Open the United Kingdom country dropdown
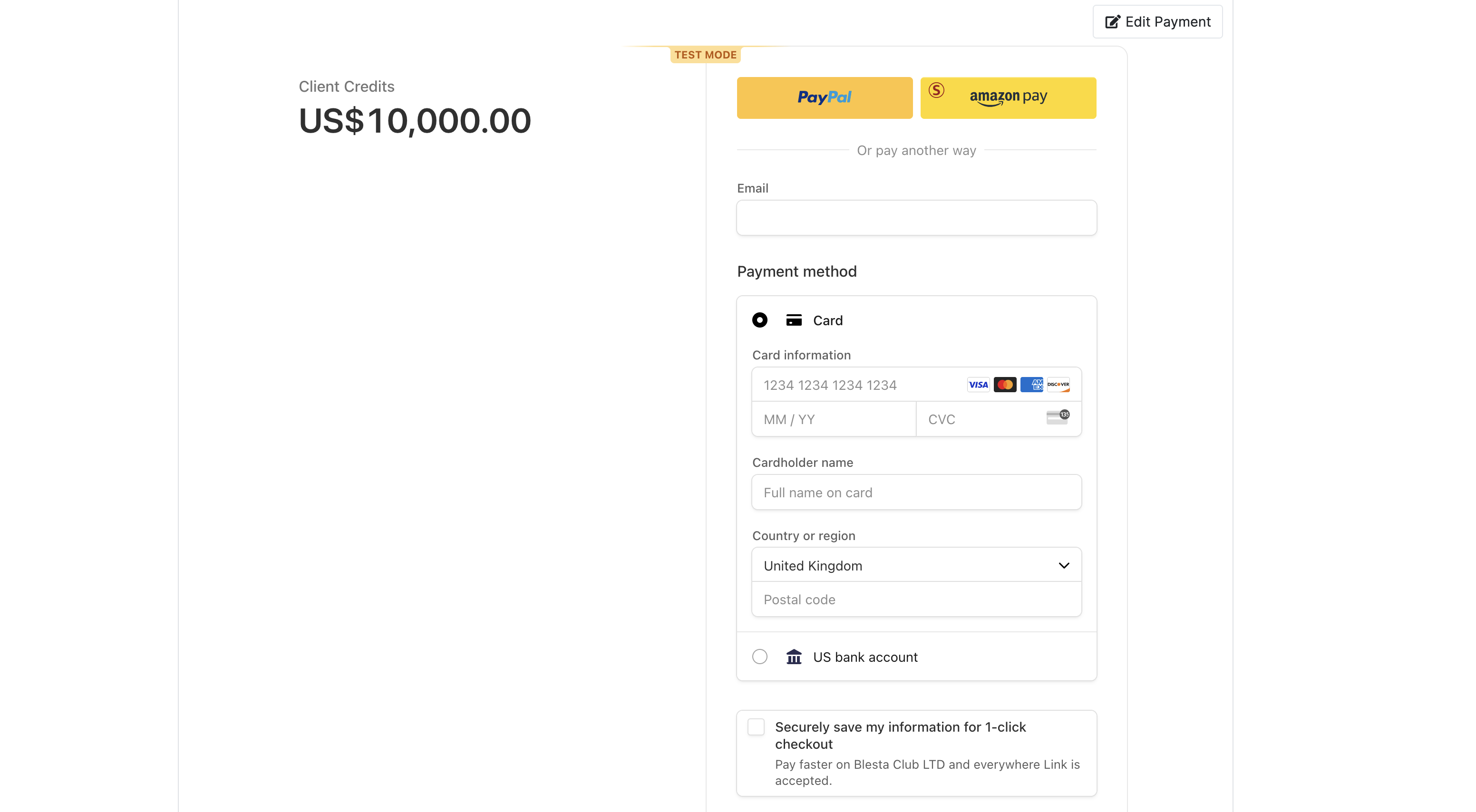The width and height of the screenshot is (1476, 812). [x=916, y=565]
